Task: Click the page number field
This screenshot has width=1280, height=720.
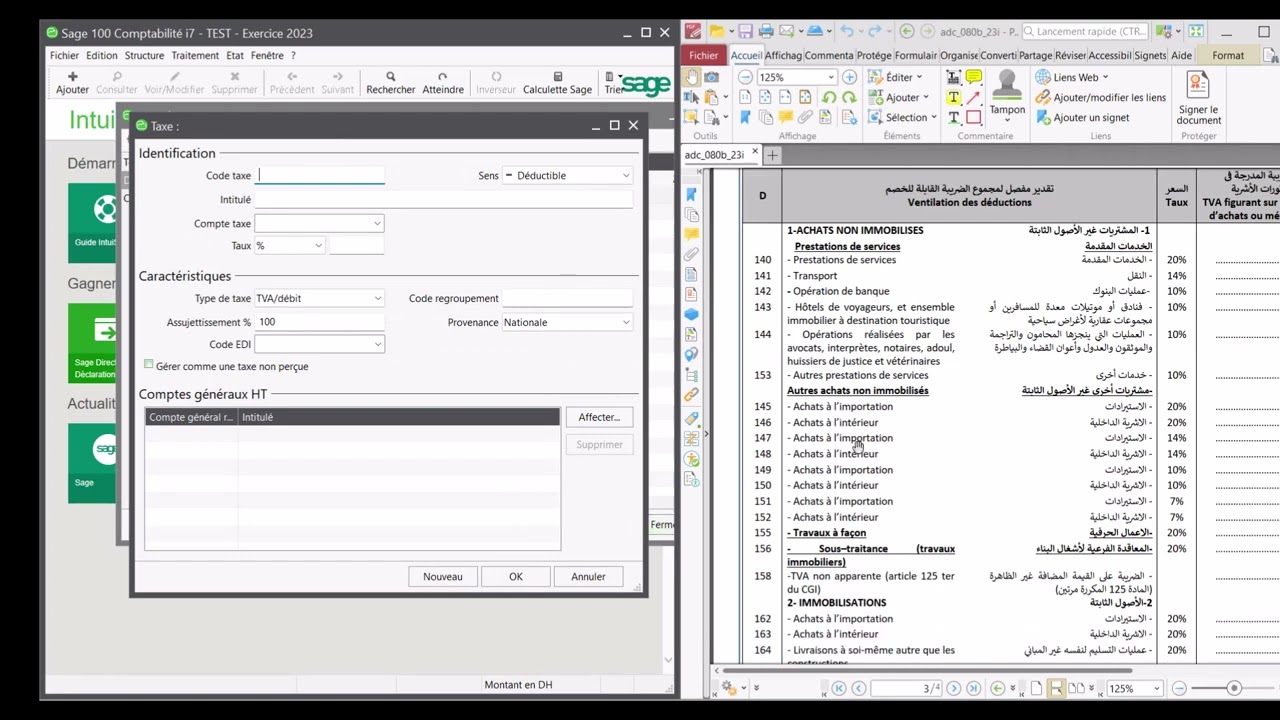Action: pos(907,688)
